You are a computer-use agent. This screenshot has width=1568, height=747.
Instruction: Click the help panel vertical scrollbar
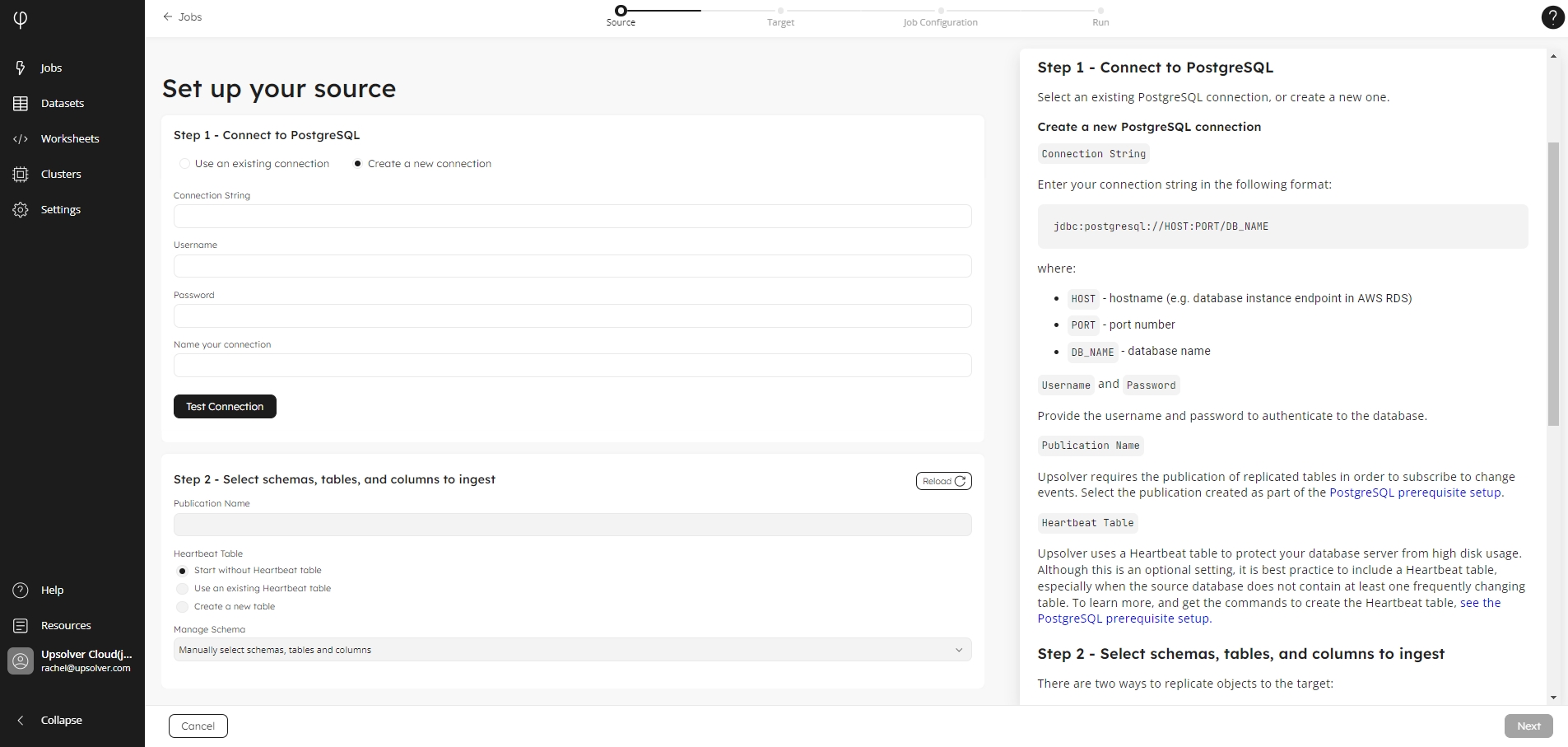[1553, 283]
